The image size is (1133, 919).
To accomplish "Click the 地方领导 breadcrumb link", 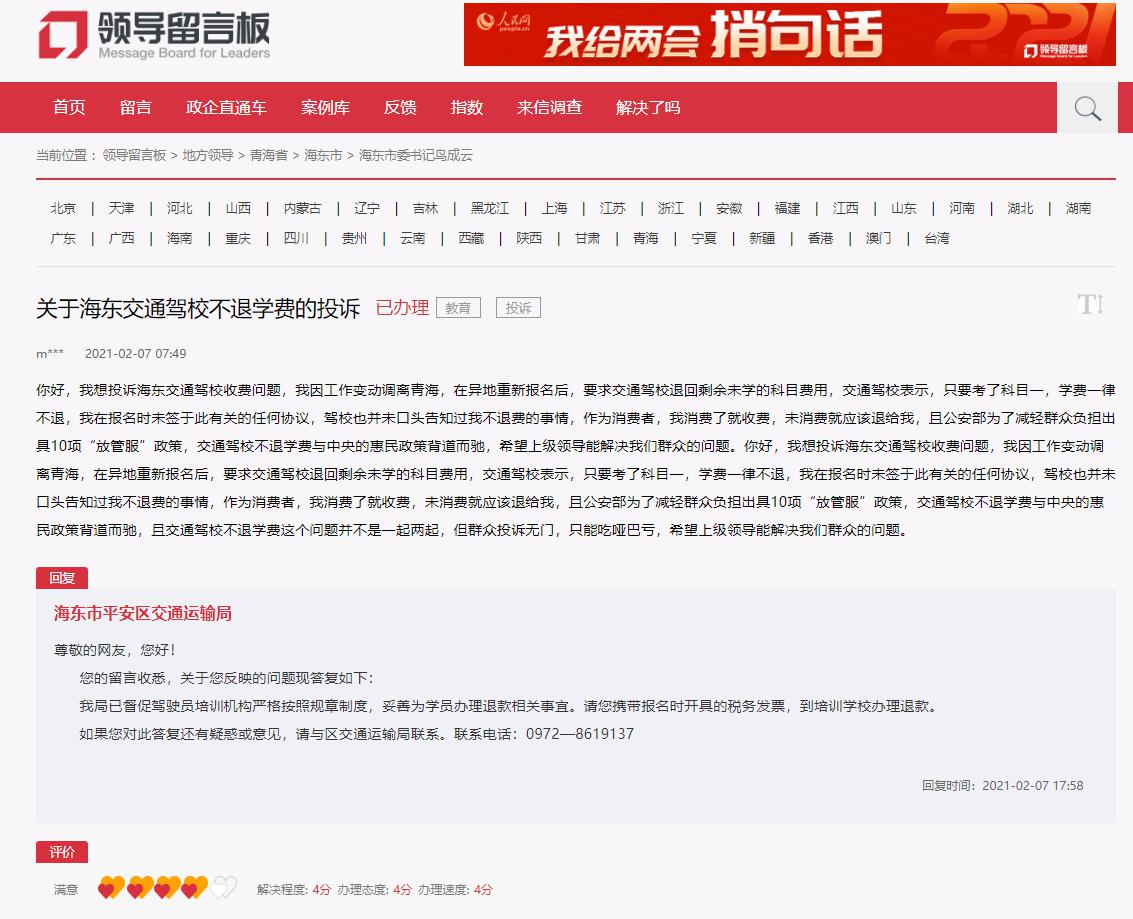I will click(208, 155).
